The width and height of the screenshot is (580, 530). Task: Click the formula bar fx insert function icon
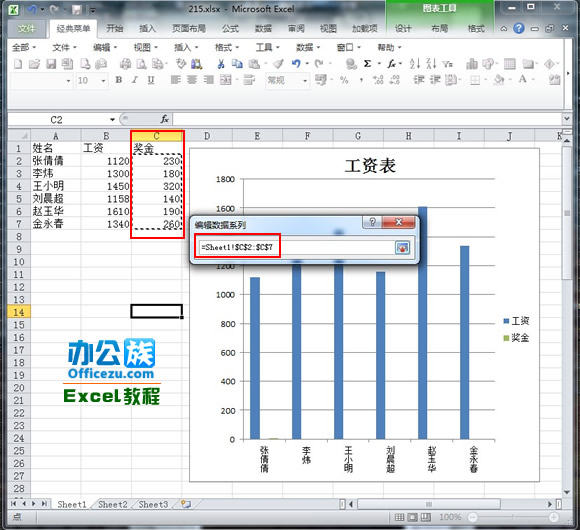164,119
